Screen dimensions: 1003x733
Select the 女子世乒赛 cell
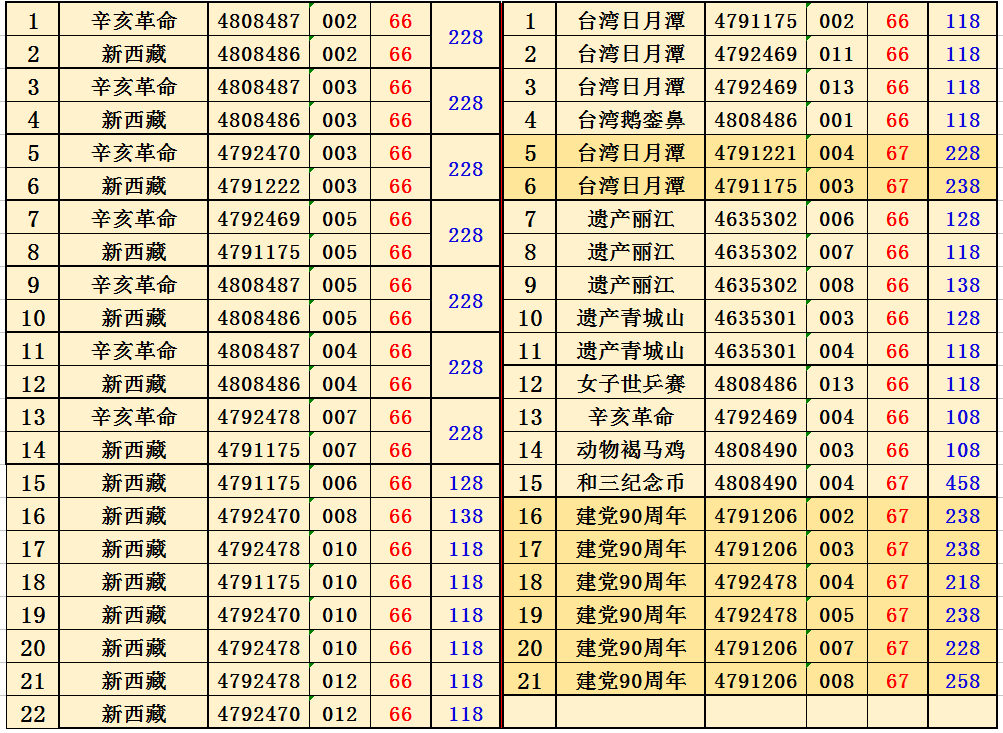(x=631, y=384)
